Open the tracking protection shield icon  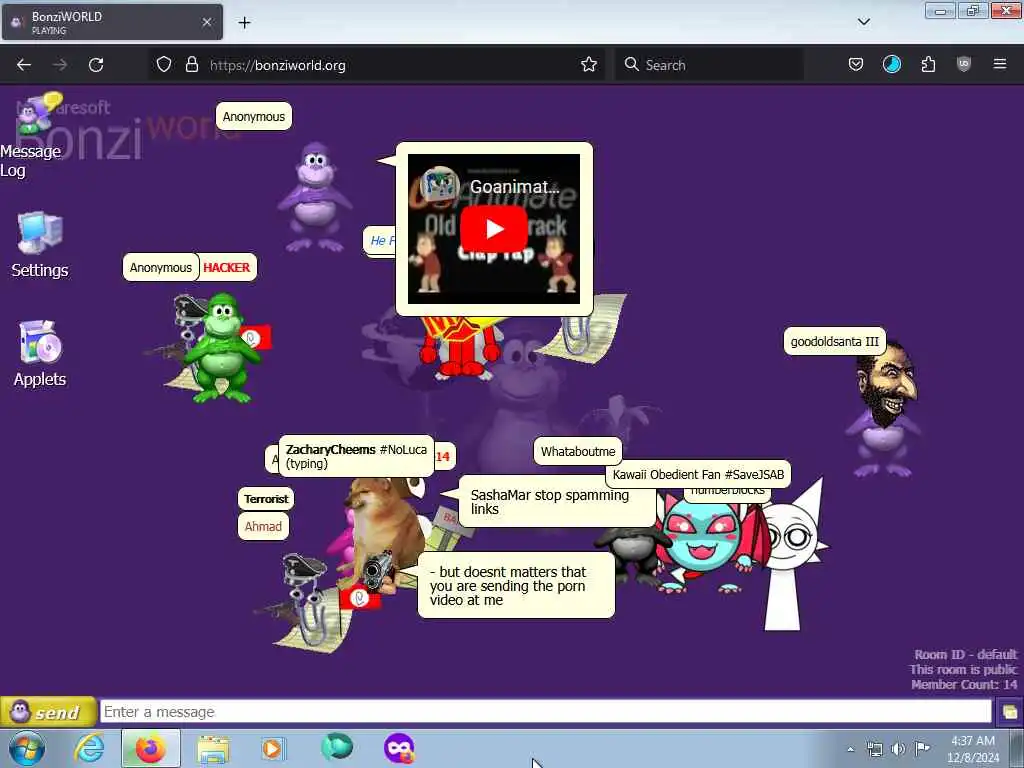[164, 65]
